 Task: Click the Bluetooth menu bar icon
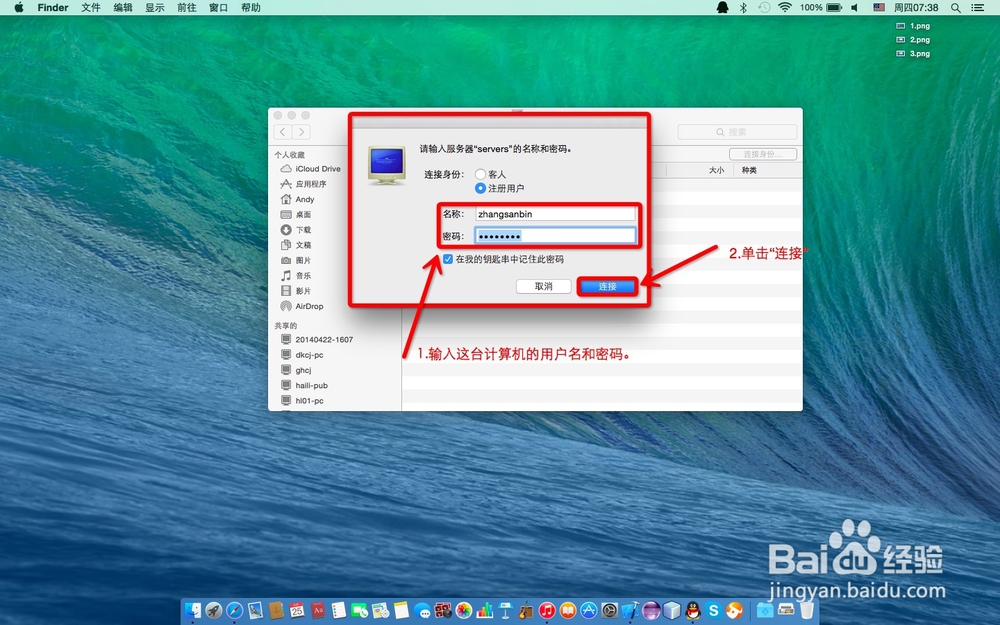tap(743, 8)
